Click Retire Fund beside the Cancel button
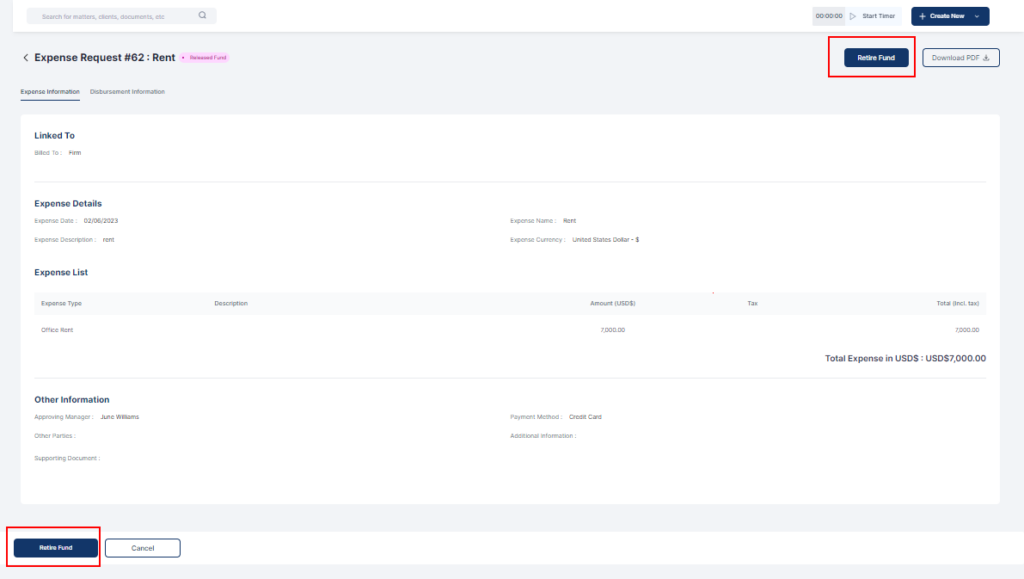1024x579 pixels. coord(56,548)
